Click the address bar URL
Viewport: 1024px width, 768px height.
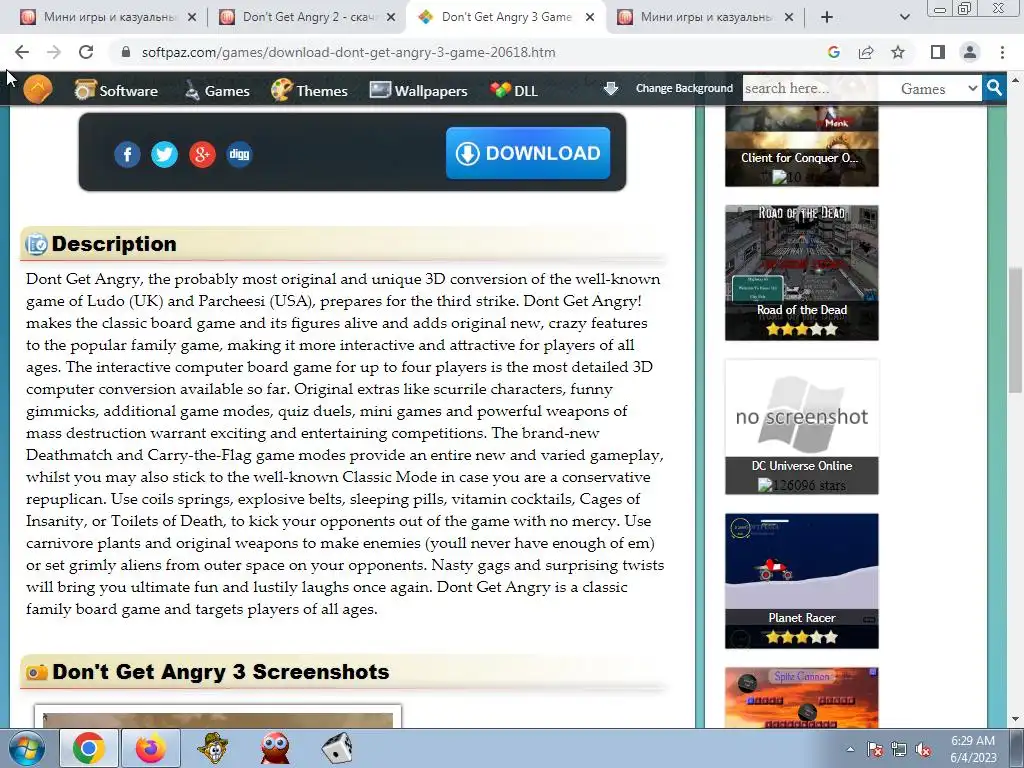point(349,52)
